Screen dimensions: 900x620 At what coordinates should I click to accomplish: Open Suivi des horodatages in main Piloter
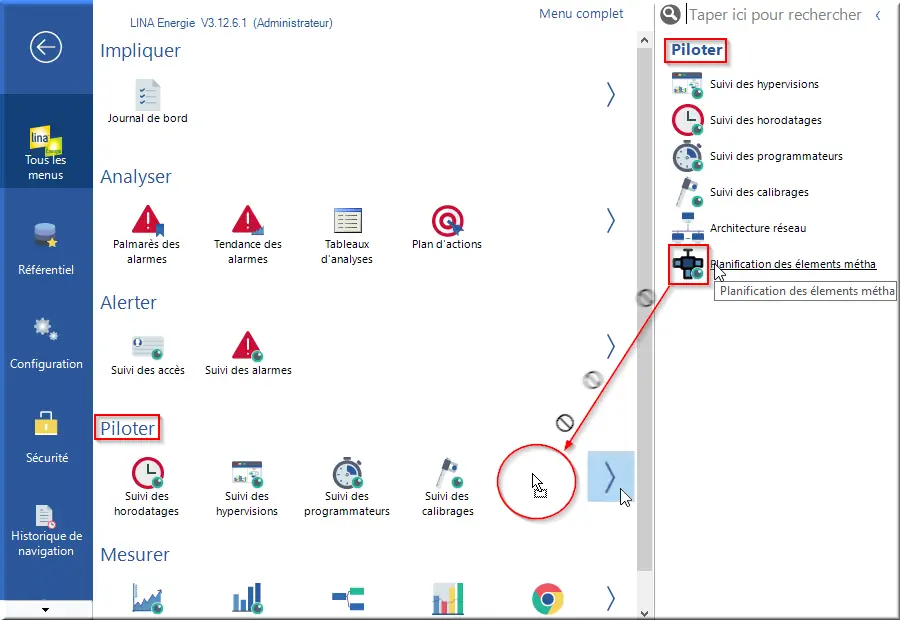click(x=146, y=487)
